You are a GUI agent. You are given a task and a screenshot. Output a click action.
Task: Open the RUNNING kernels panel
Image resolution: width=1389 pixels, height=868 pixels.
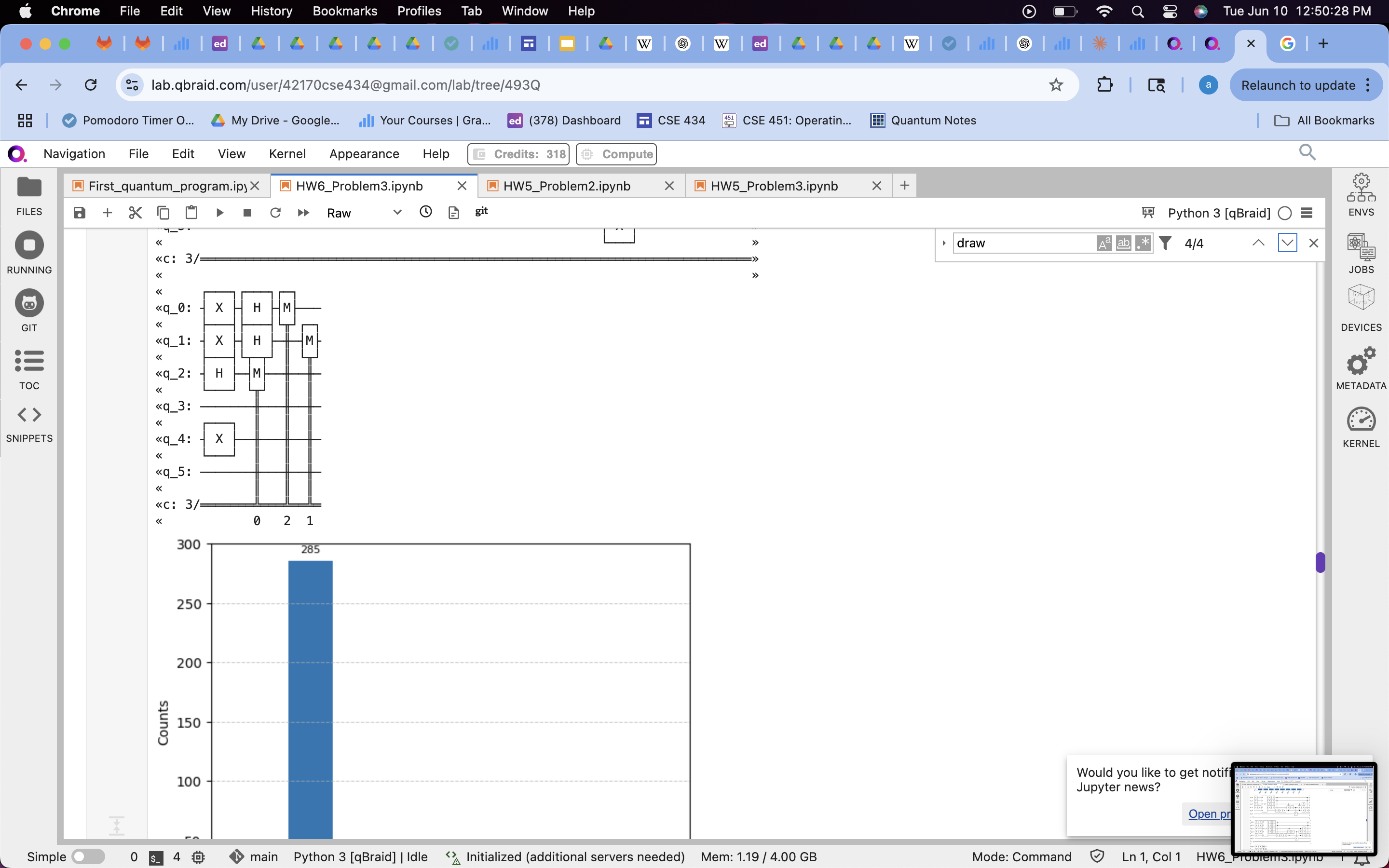[x=29, y=253]
